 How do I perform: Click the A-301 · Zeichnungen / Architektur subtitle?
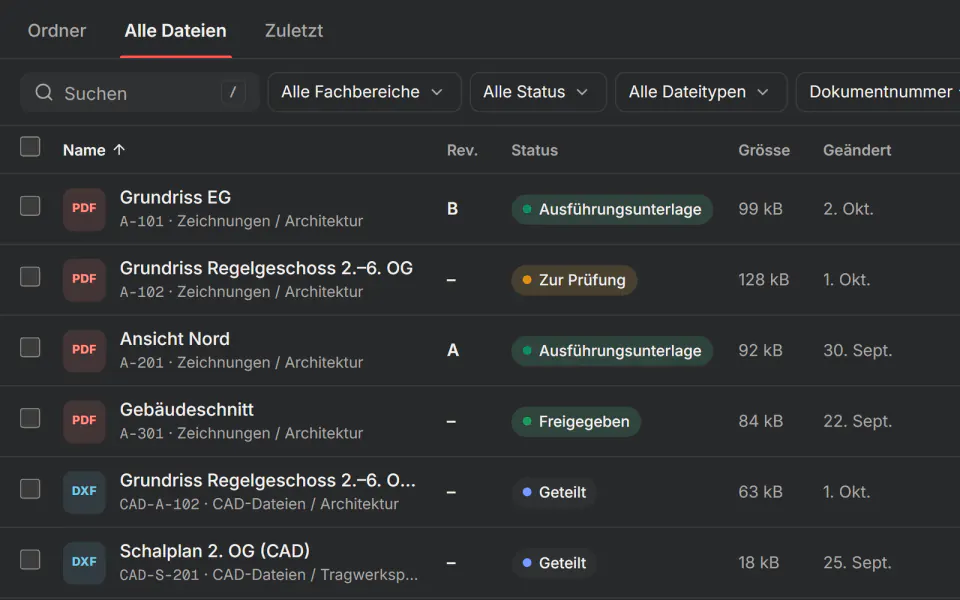coord(241,433)
